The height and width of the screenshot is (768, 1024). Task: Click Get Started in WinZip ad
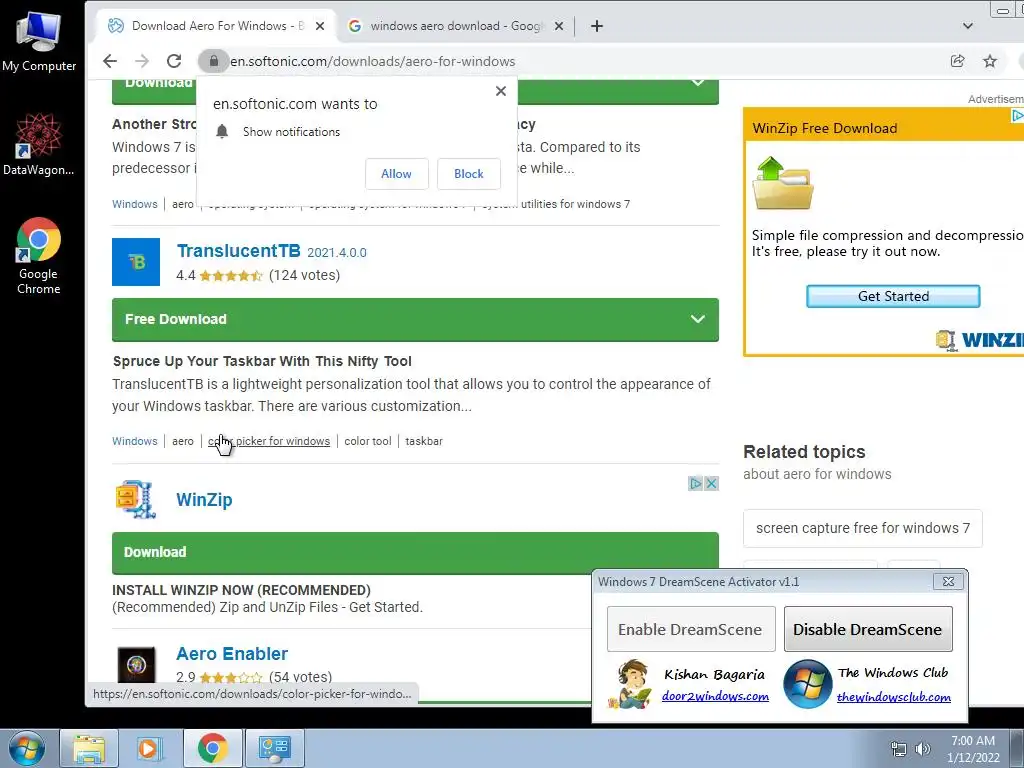click(x=893, y=296)
